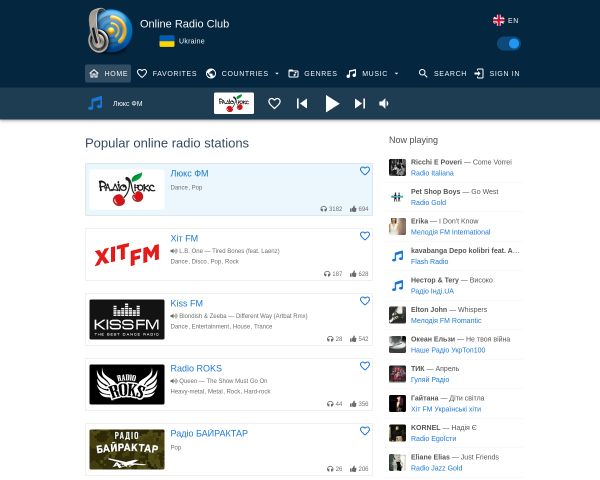Open Хіт FM Українські хіти link

point(446,409)
